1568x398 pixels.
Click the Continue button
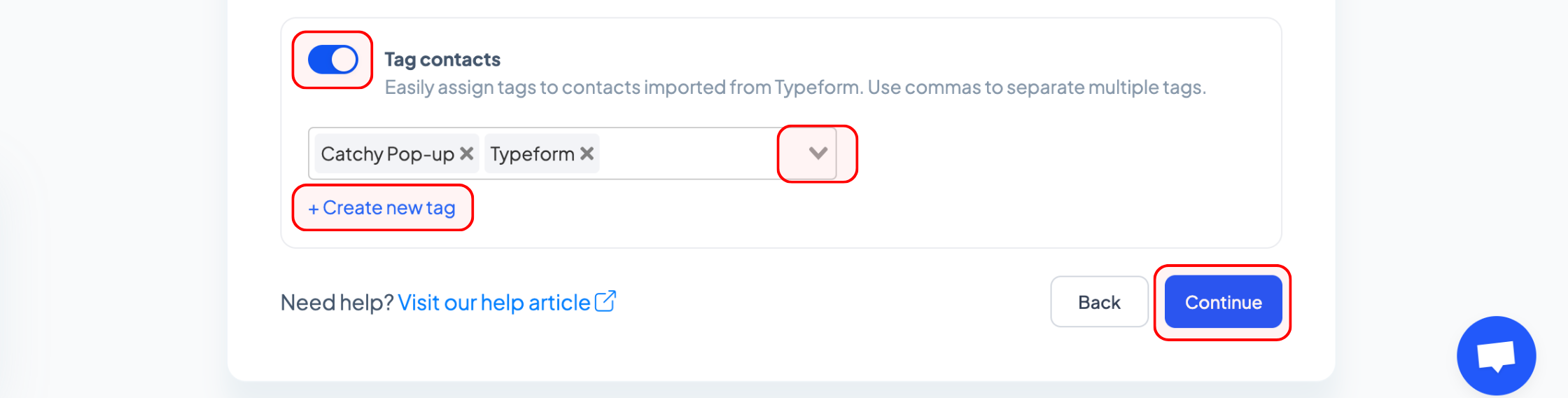[x=1223, y=302]
